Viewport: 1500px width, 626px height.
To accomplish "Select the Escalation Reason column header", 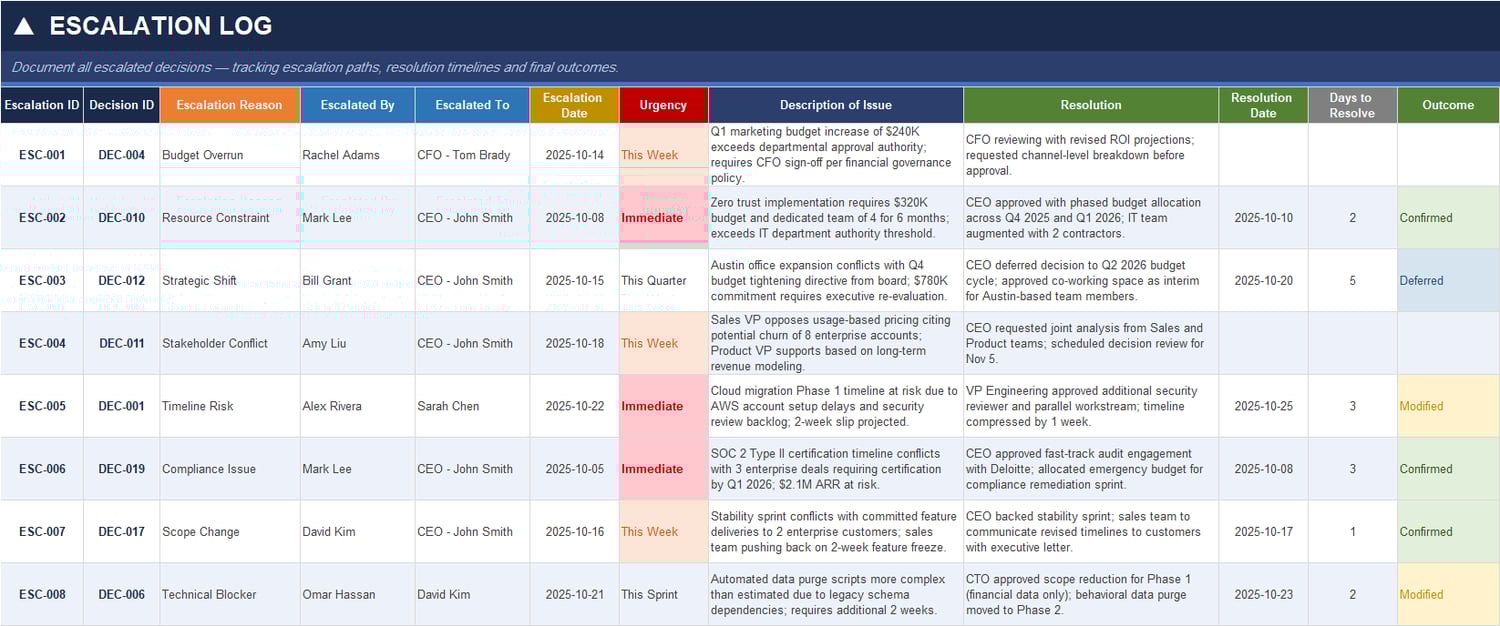I will point(229,104).
